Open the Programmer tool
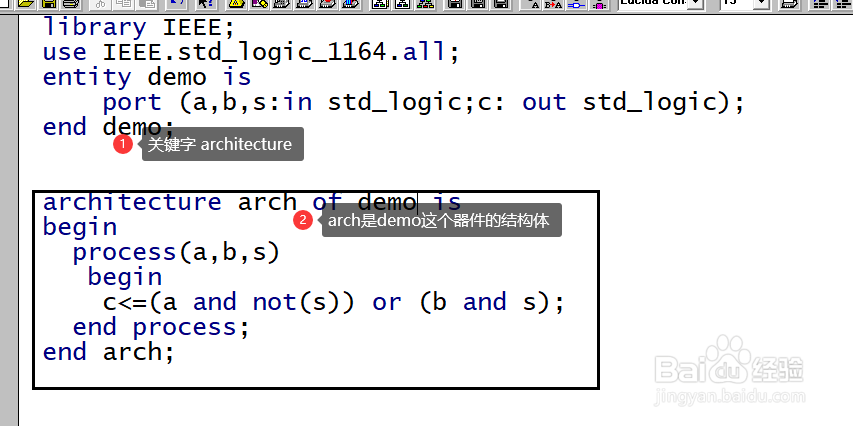The image size is (853, 426). [350, 4]
